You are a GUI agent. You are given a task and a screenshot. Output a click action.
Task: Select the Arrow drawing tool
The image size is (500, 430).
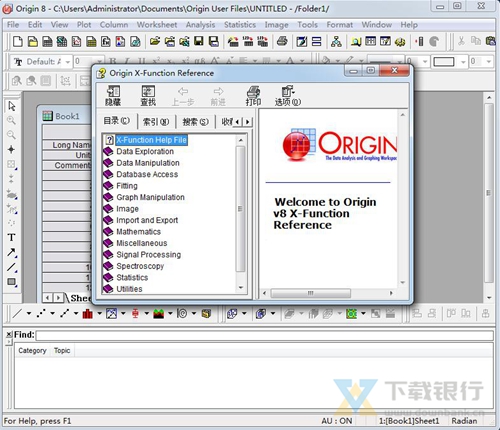(x=12, y=252)
